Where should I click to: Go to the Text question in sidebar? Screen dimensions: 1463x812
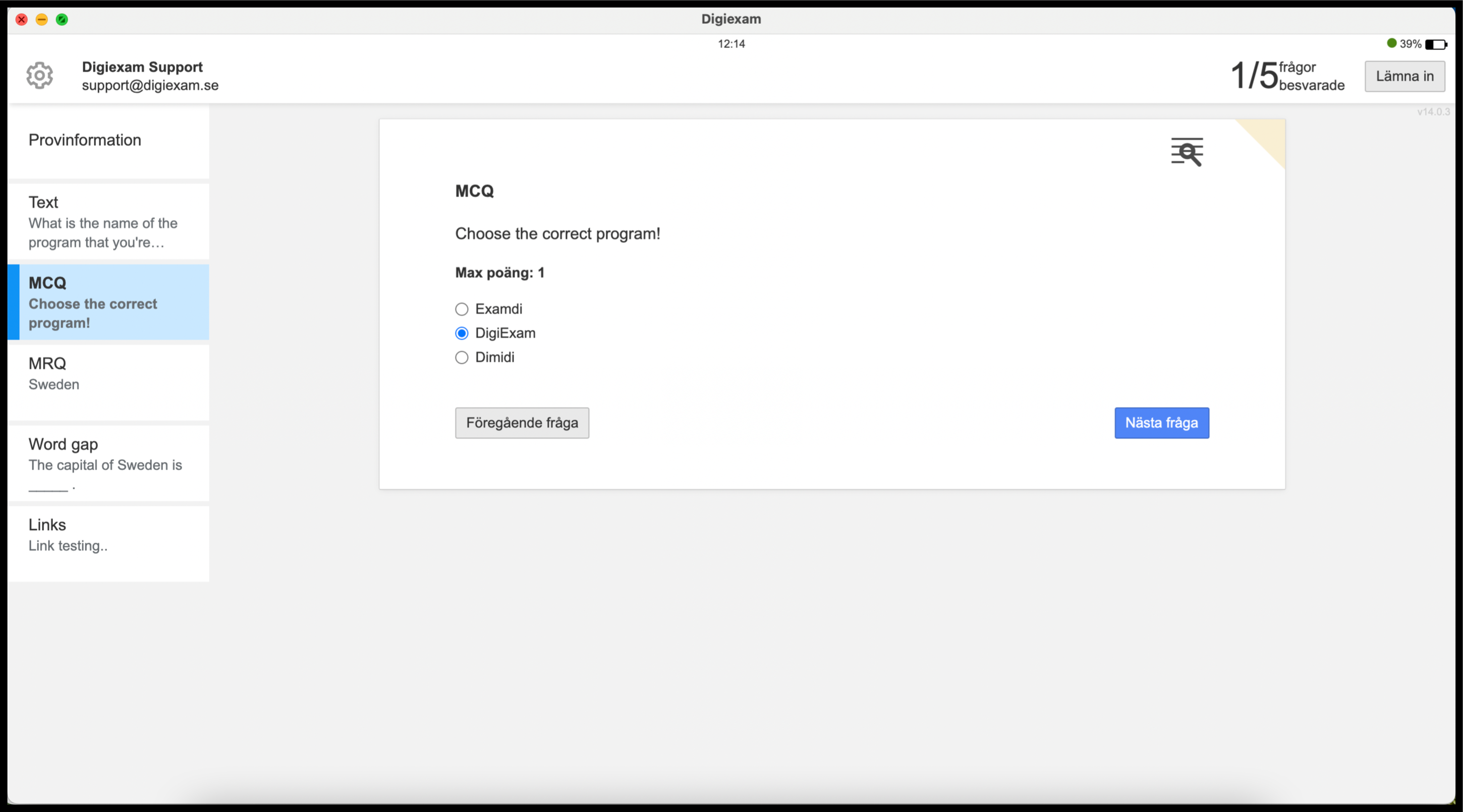pos(108,221)
